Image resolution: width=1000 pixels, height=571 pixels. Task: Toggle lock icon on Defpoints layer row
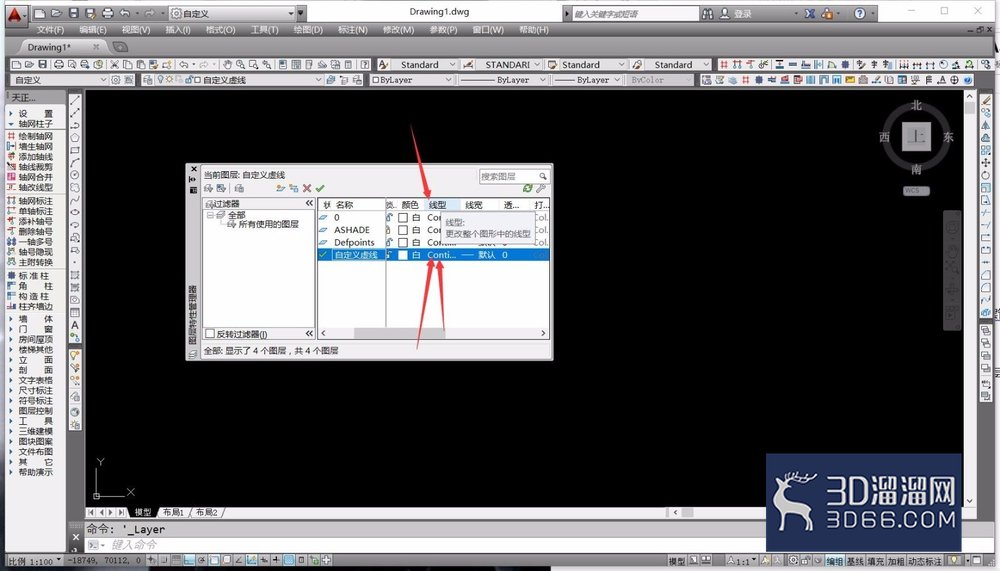click(389, 242)
